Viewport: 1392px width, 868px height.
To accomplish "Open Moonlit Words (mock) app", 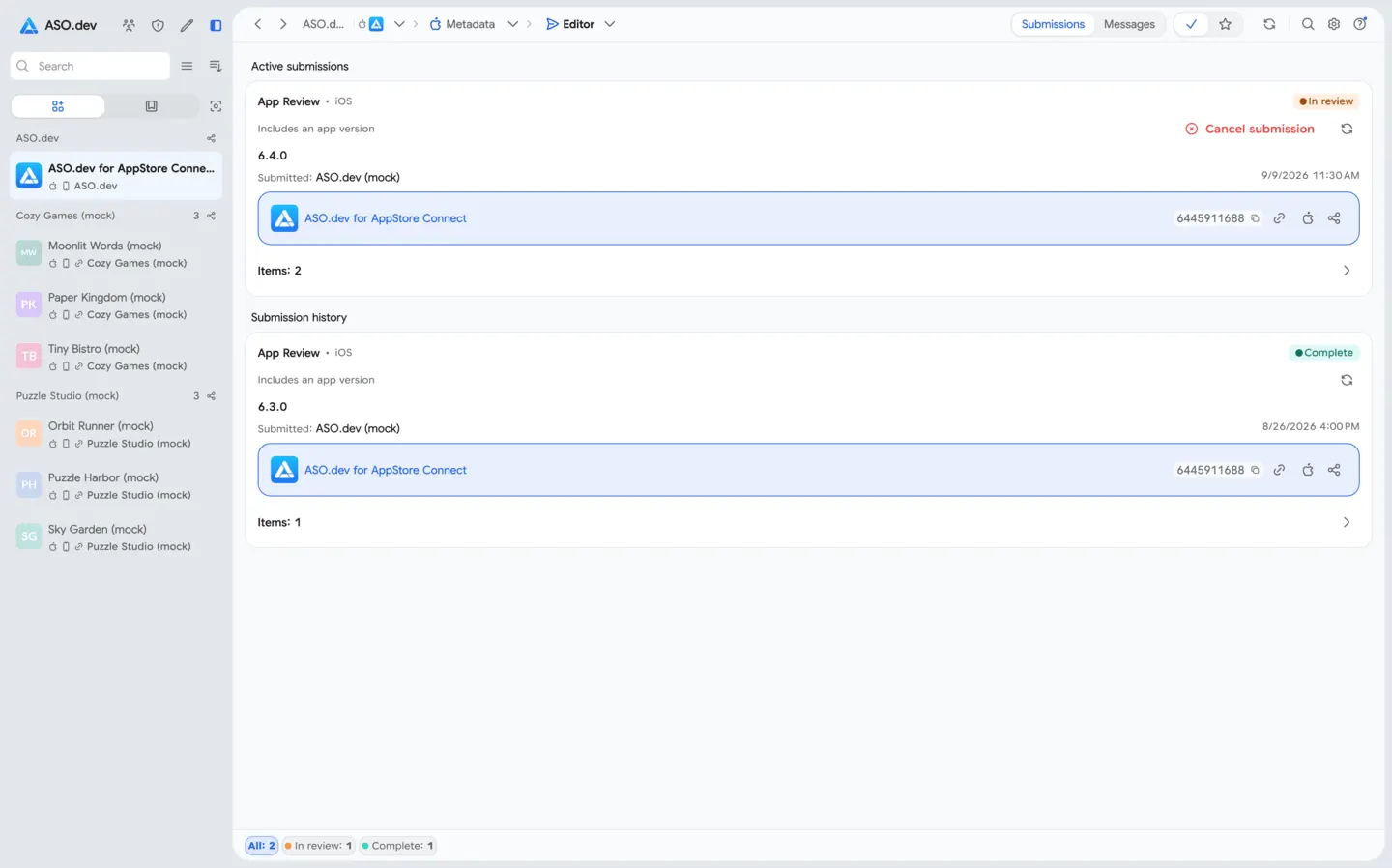I will [x=116, y=253].
